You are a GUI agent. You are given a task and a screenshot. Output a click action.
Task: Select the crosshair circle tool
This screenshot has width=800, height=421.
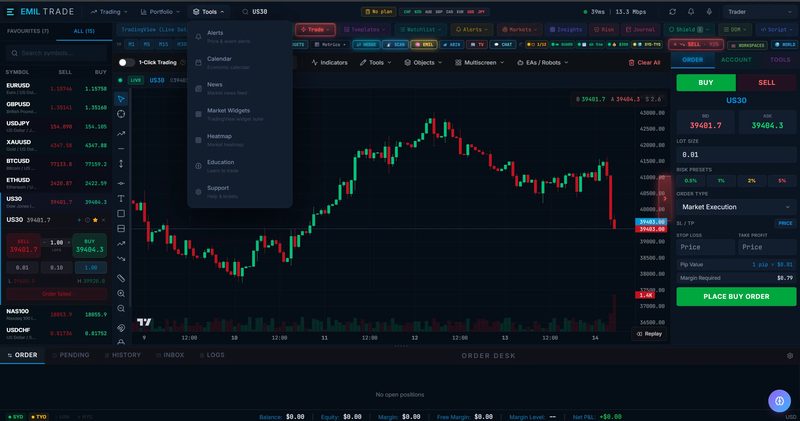(121, 114)
